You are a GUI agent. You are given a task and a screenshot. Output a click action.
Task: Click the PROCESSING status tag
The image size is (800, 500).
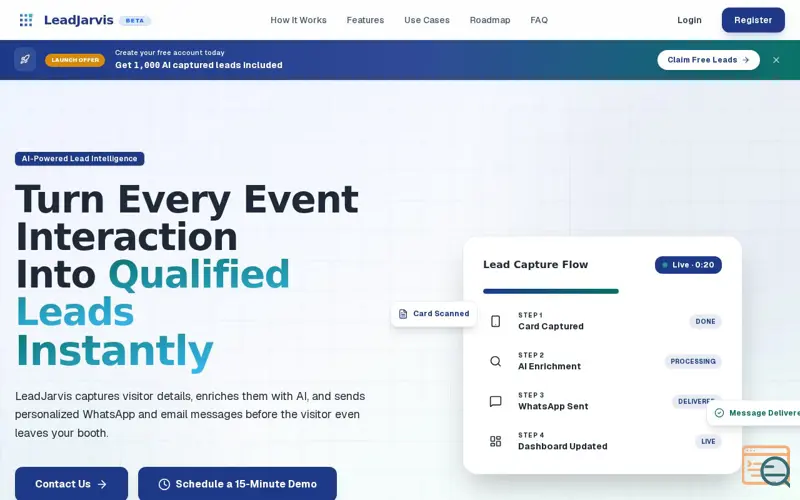pyautogui.click(x=693, y=361)
